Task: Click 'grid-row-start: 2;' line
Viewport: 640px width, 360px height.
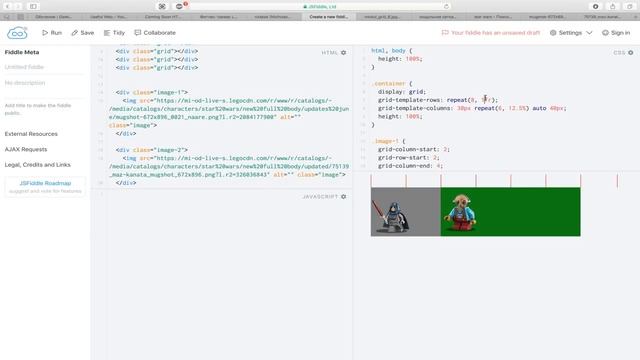Action: click(x=408, y=158)
